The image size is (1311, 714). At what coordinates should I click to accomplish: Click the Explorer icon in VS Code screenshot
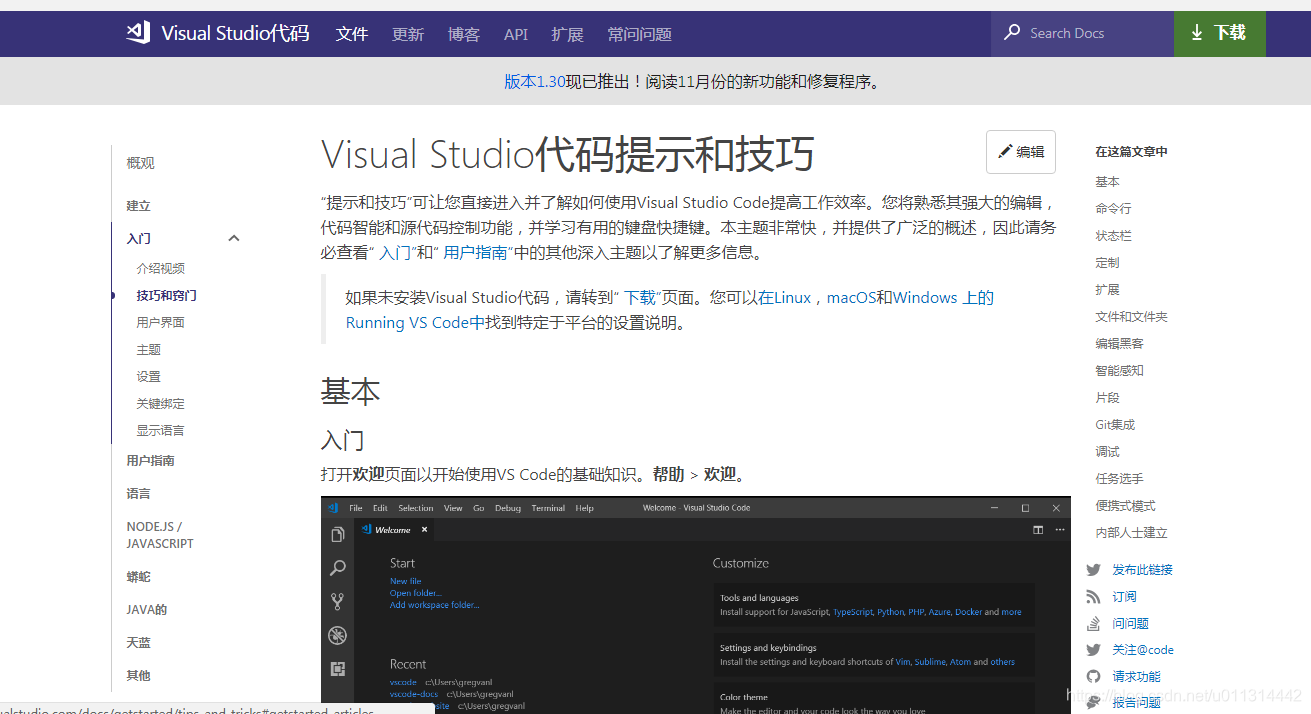tap(338, 535)
